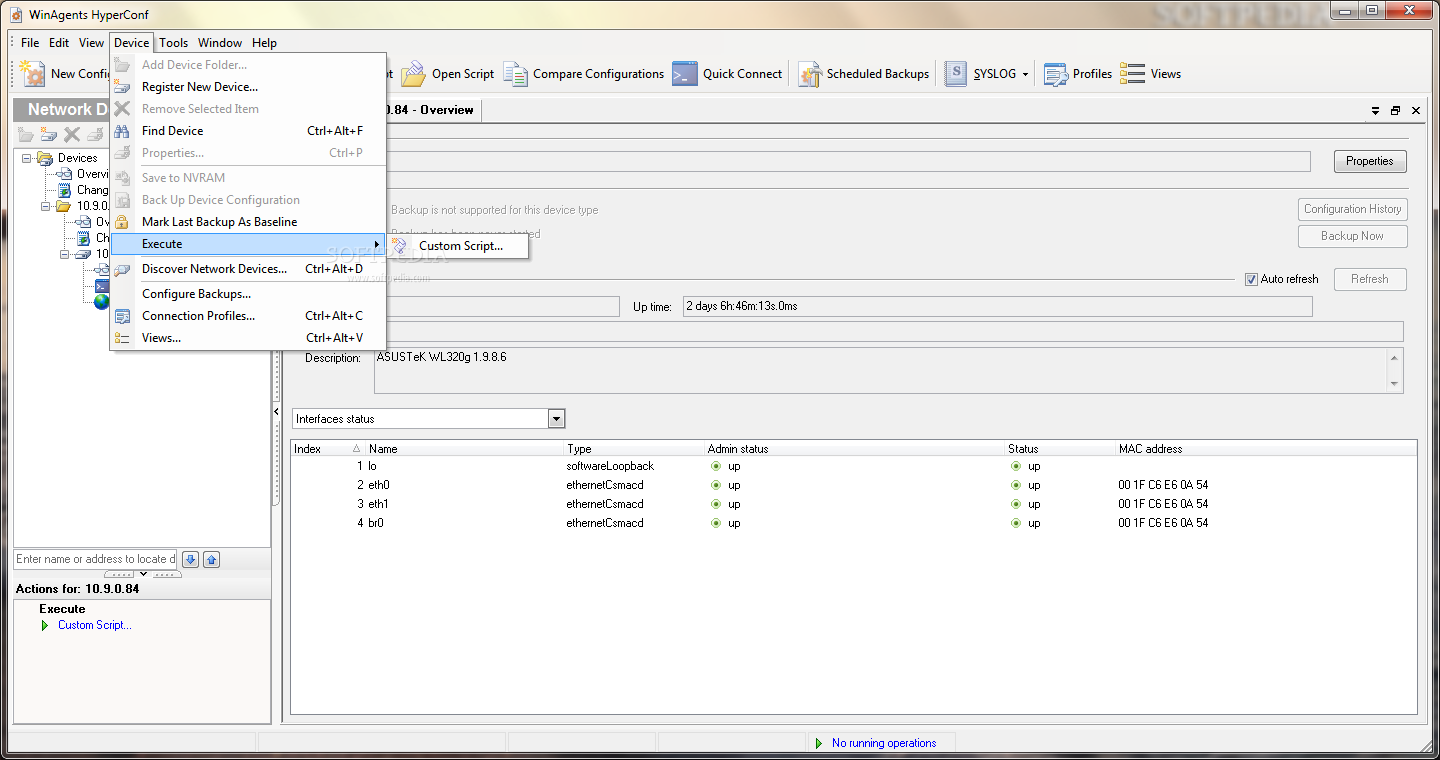Select the br0 interface row
Image resolution: width=1440 pixels, height=760 pixels.
coord(853,523)
